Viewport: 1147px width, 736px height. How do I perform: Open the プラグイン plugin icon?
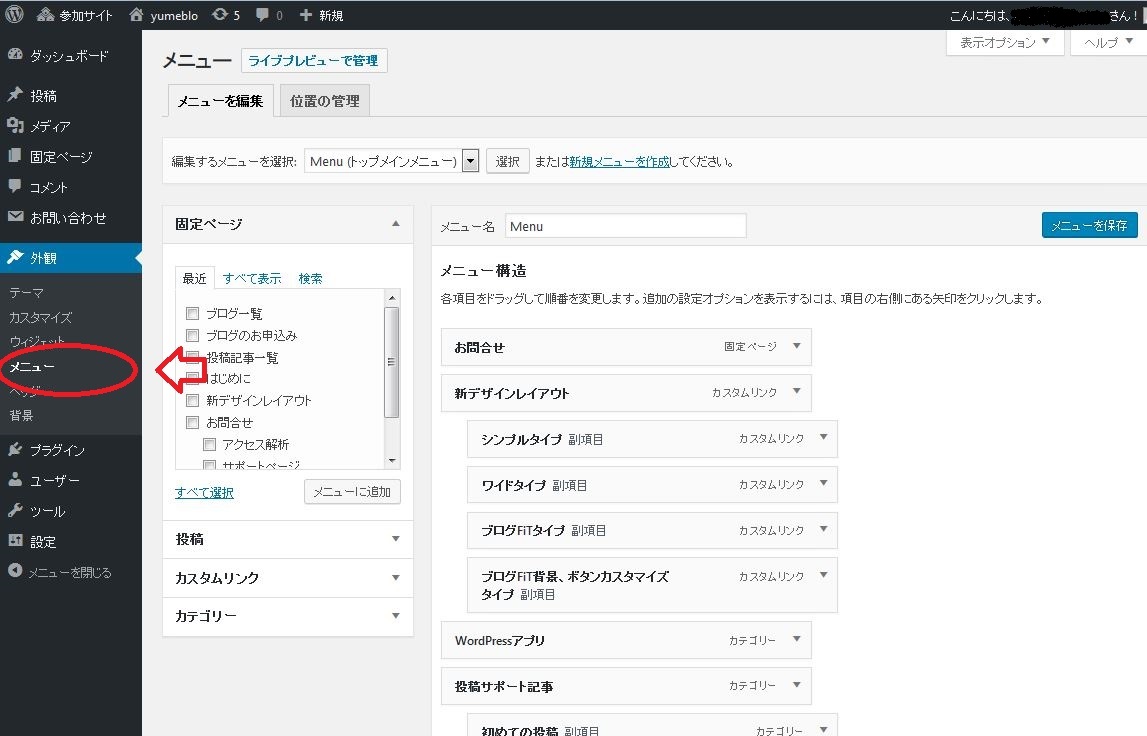[15, 449]
